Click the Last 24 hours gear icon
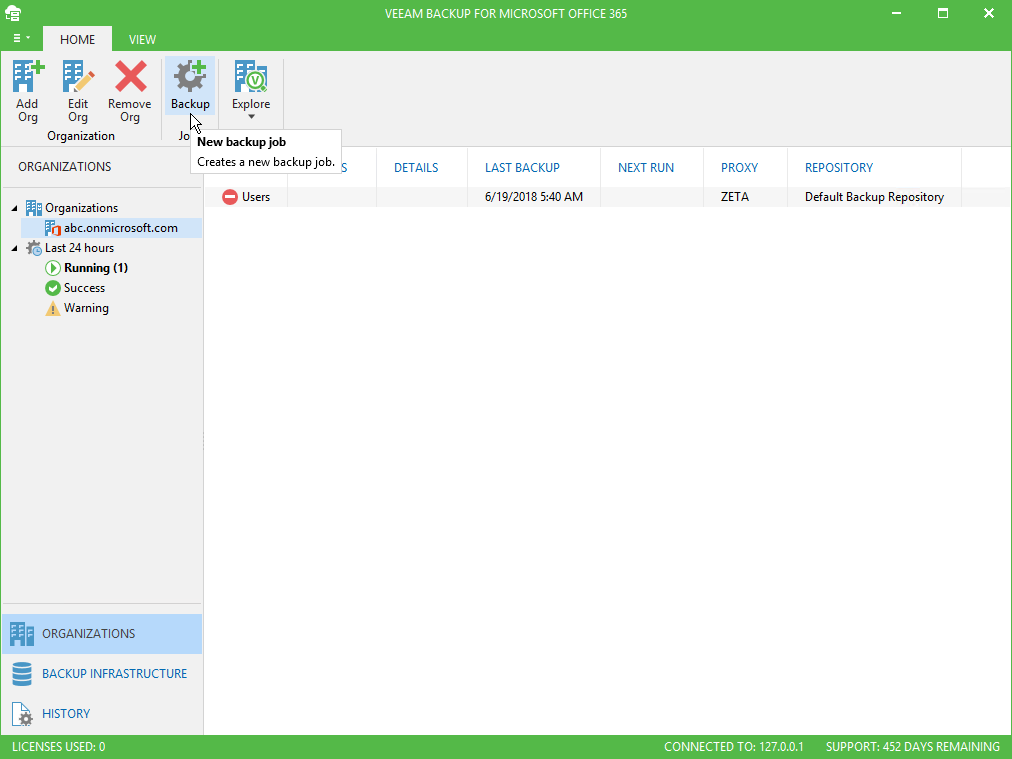Screen dimensions: 1012x759 pyautogui.click(x=34, y=248)
